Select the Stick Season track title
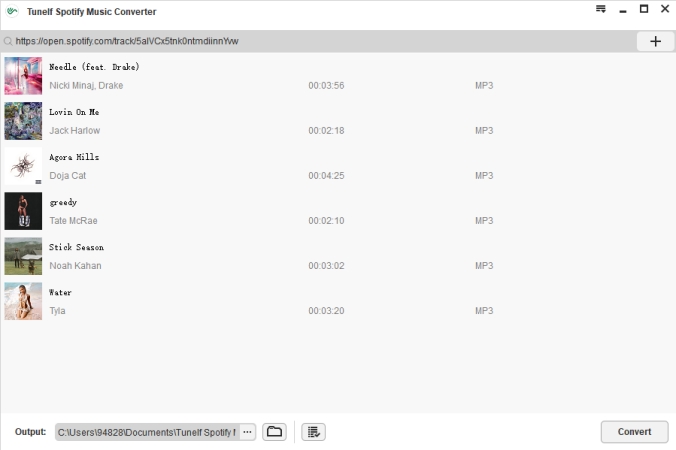The width and height of the screenshot is (676, 450). coord(76,247)
